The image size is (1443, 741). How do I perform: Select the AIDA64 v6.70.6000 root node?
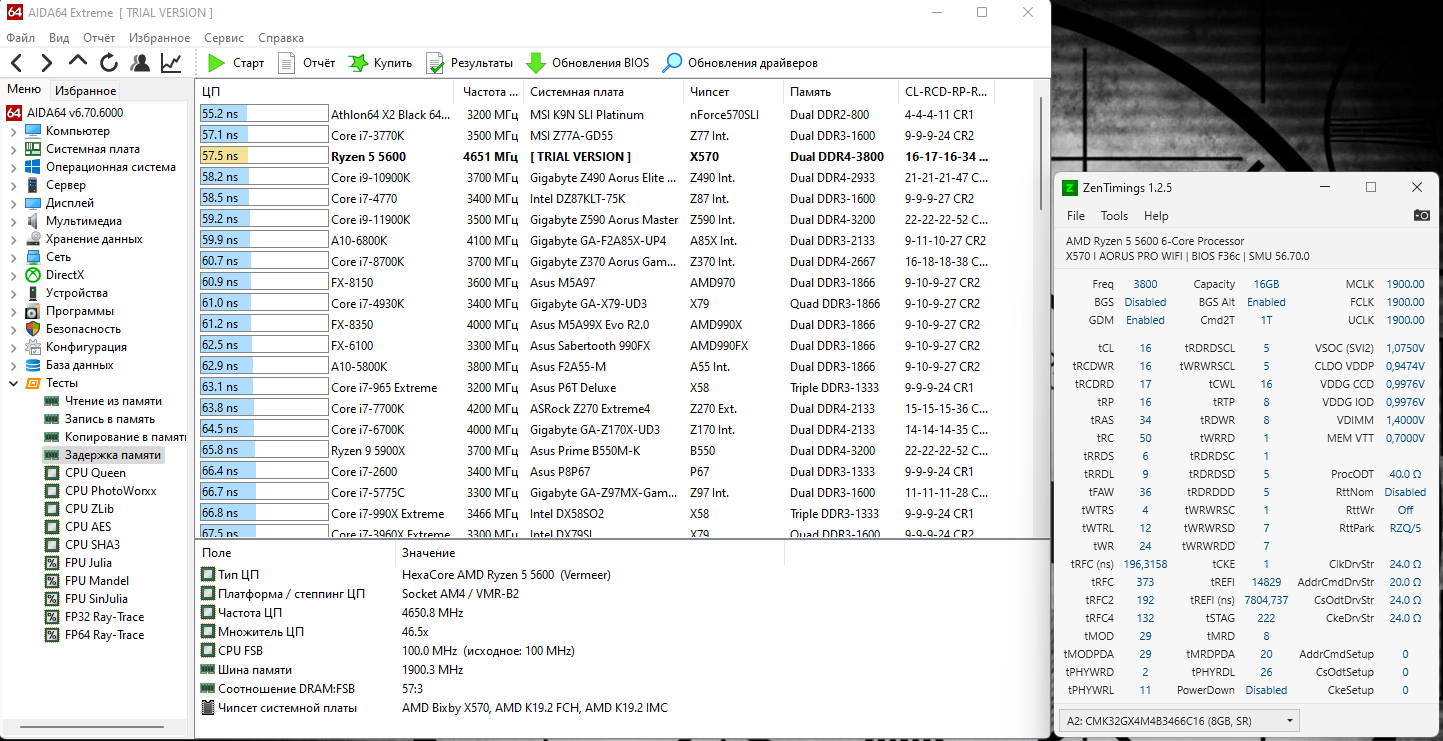click(x=66, y=113)
